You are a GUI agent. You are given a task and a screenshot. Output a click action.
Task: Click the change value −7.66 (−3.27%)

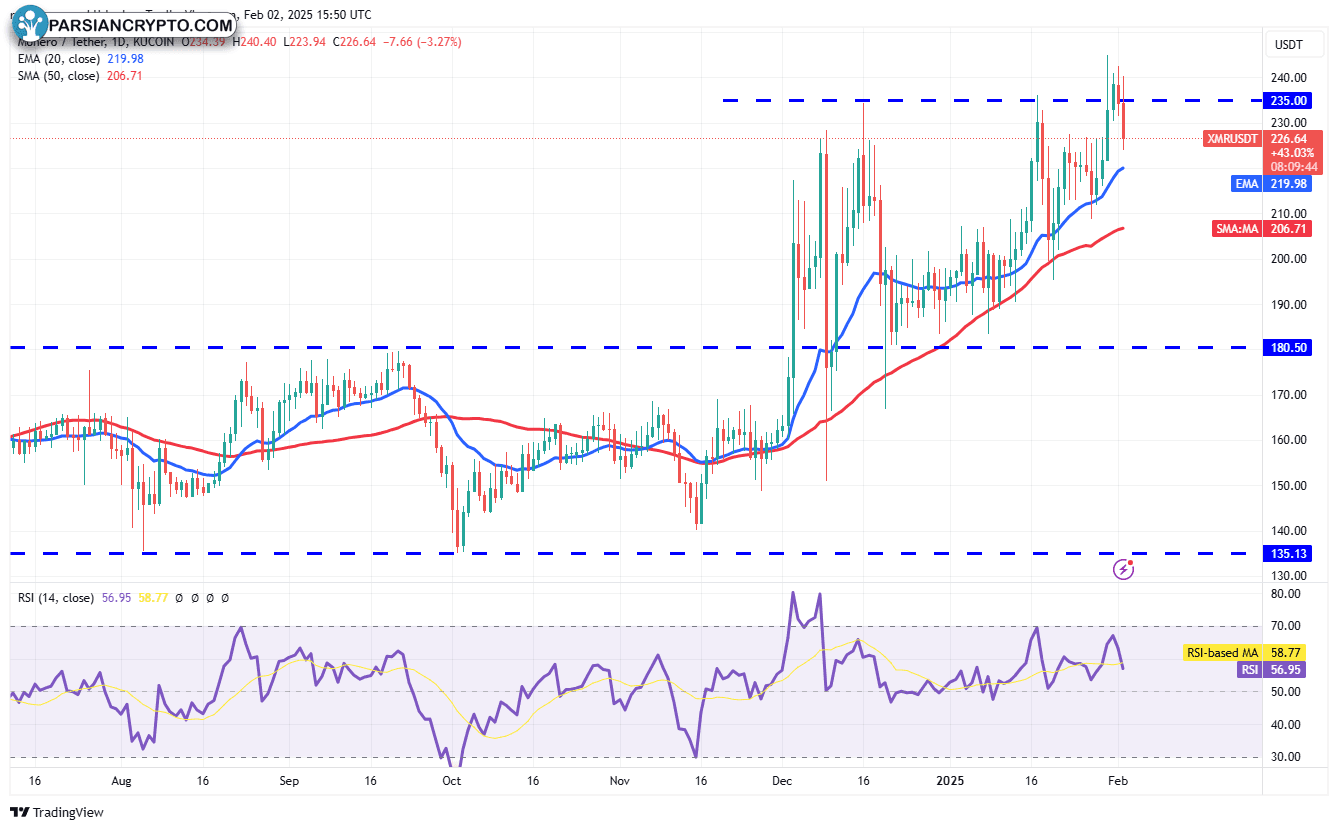coord(424,43)
